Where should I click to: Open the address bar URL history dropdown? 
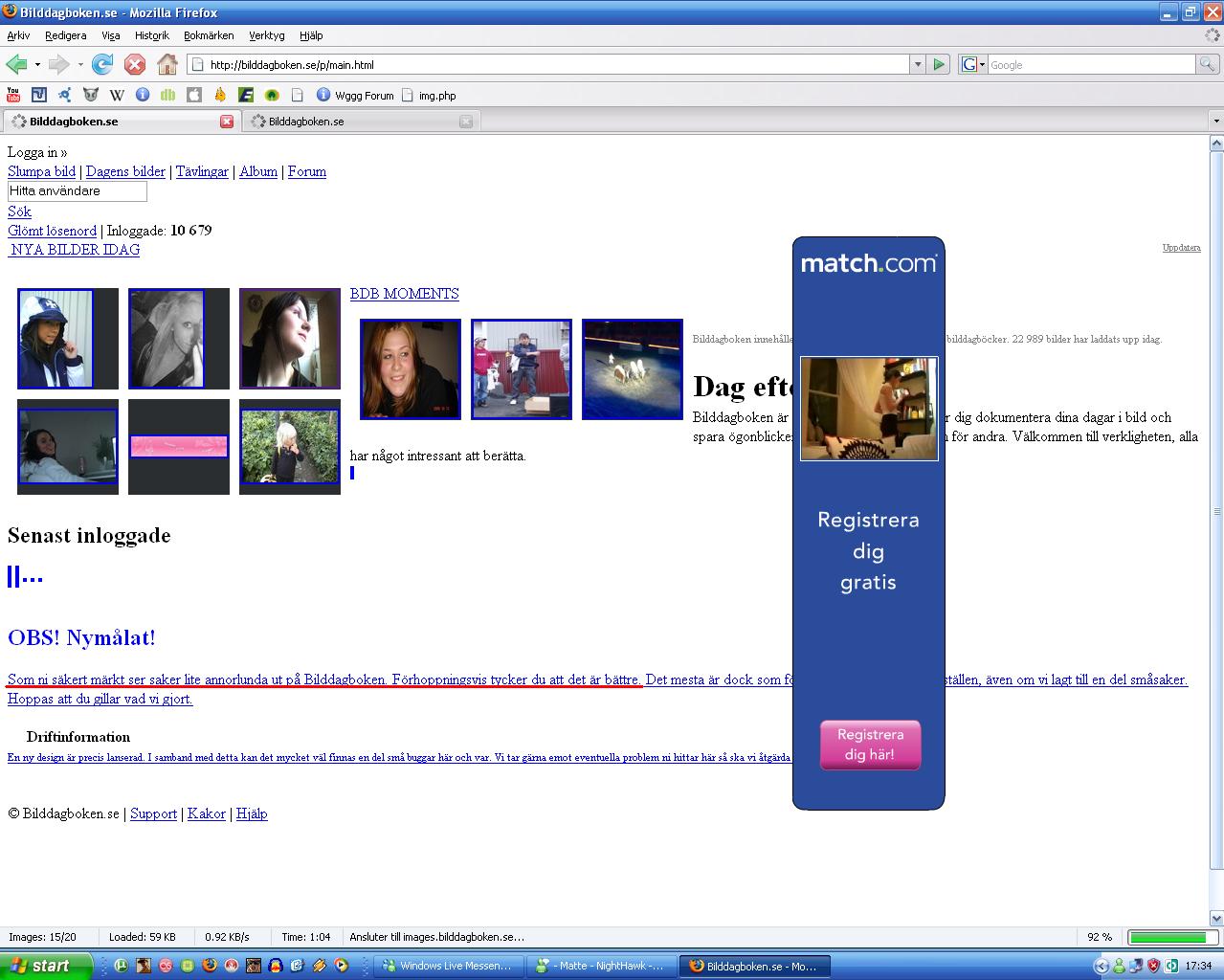pyautogui.click(x=918, y=64)
